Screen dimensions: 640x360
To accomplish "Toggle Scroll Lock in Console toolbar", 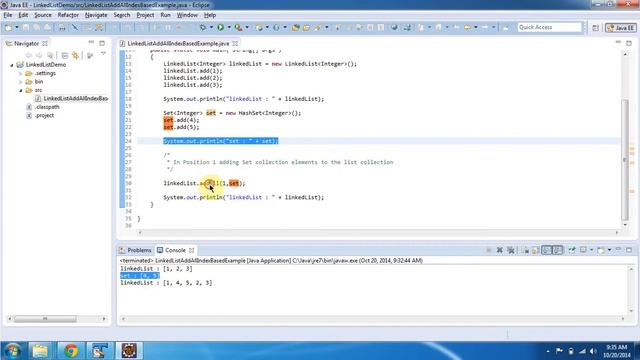I will [536, 250].
